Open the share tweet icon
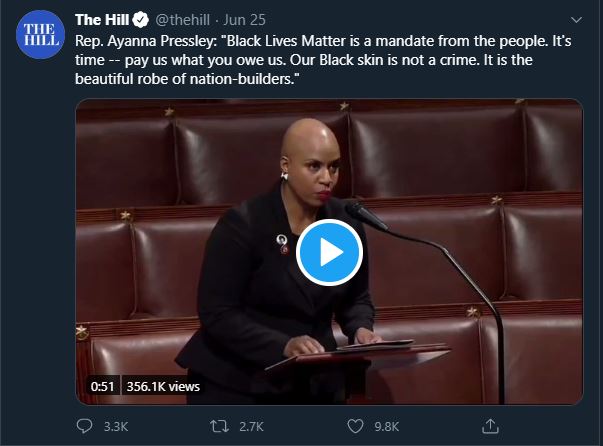This screenshot has width=603, height=446. (490, 426)
